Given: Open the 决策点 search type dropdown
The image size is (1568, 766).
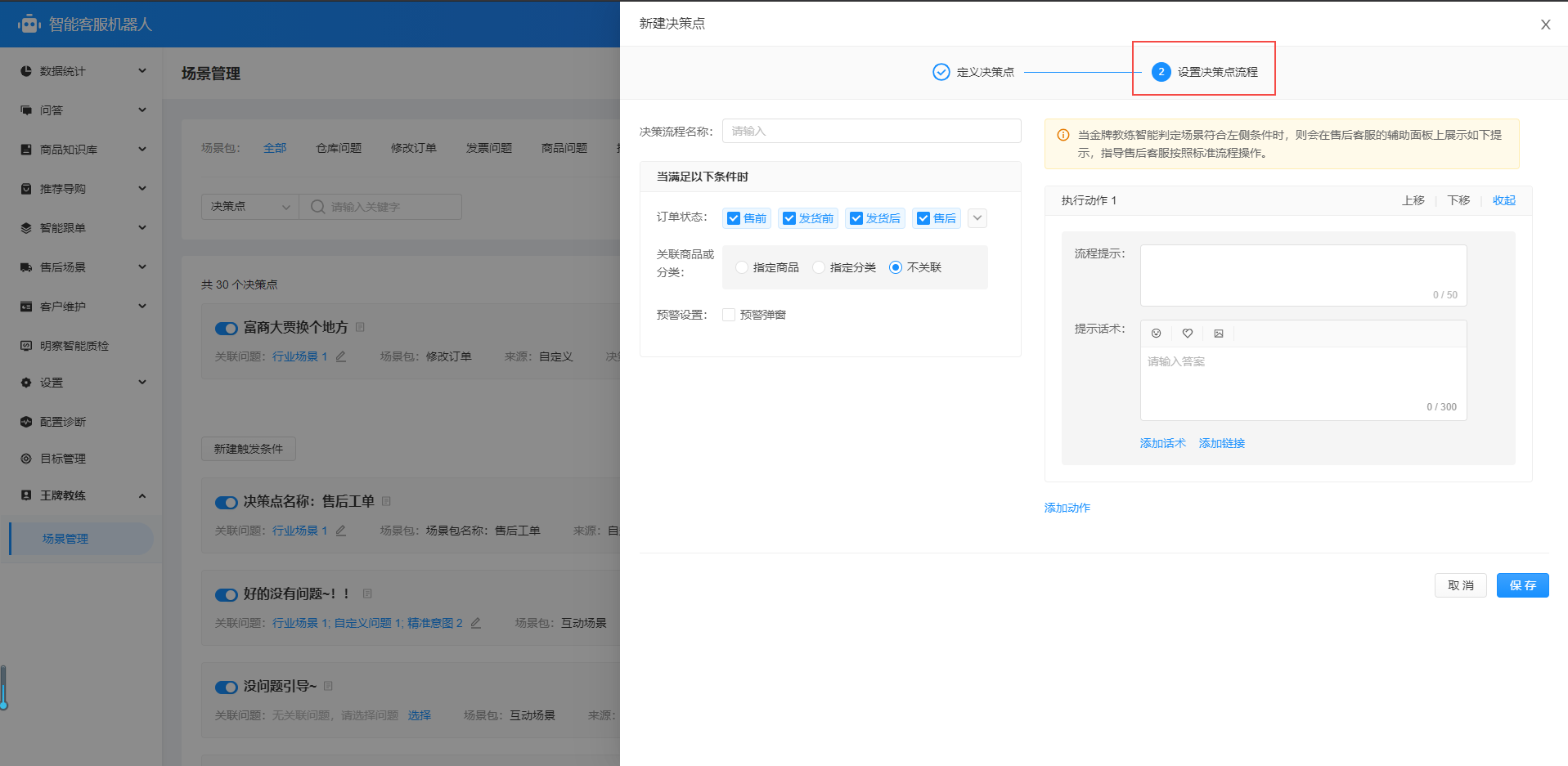Looking at the screenshot, I should (x=249, y=207).
